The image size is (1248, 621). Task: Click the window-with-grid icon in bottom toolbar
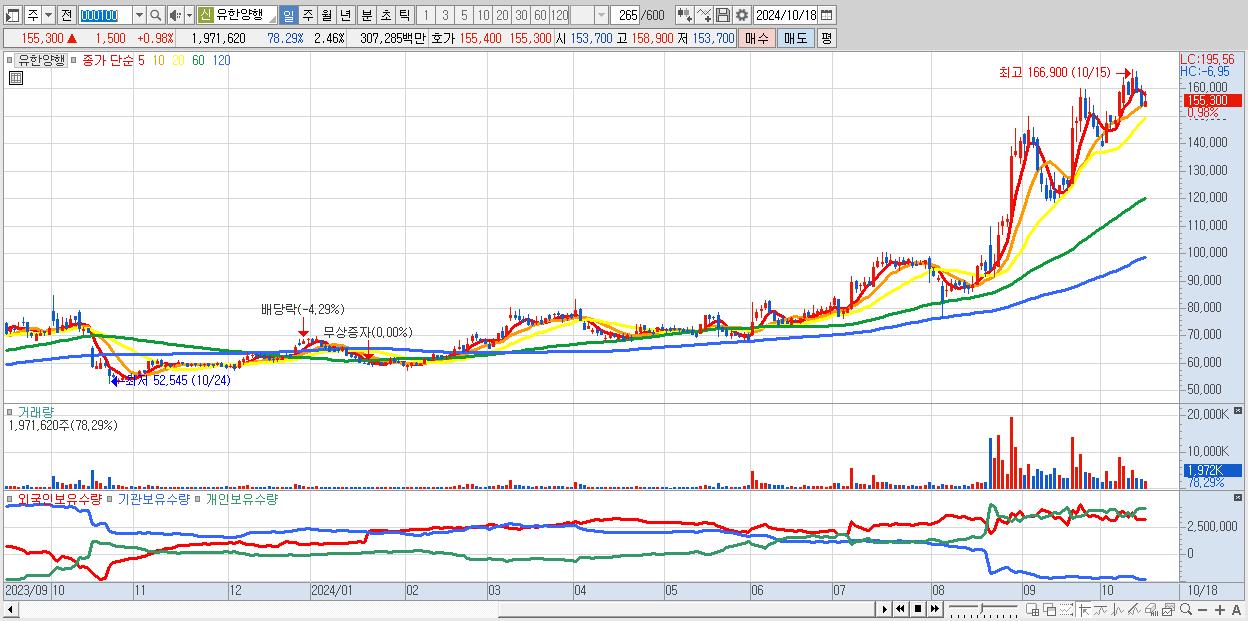point(1032,609)
